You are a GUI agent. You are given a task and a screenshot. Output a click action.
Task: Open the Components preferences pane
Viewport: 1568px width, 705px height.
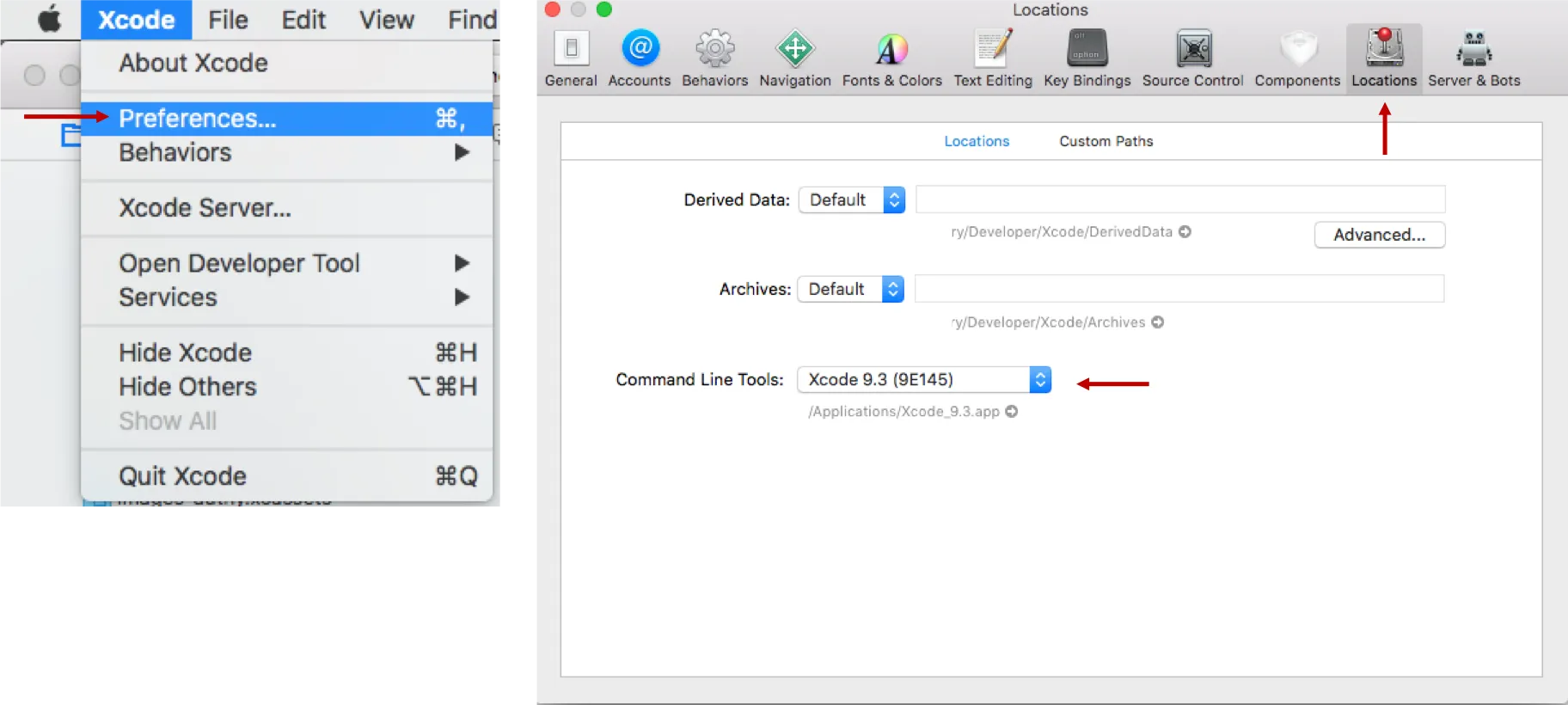[x=1297, y=58]
